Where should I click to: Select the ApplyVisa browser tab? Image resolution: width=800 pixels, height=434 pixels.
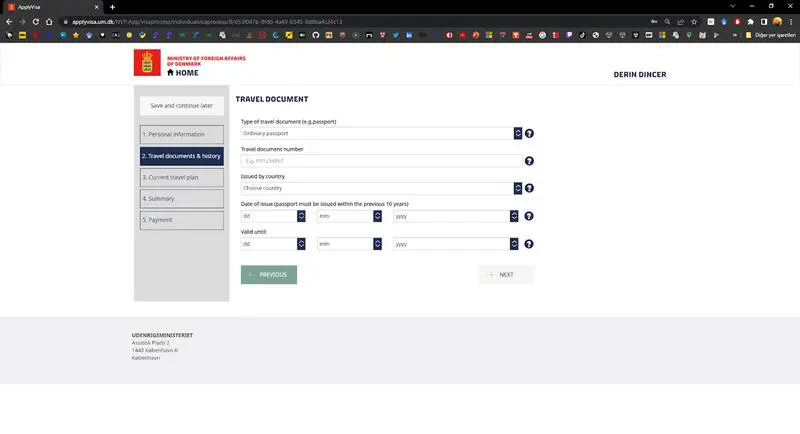click(51, 7)
